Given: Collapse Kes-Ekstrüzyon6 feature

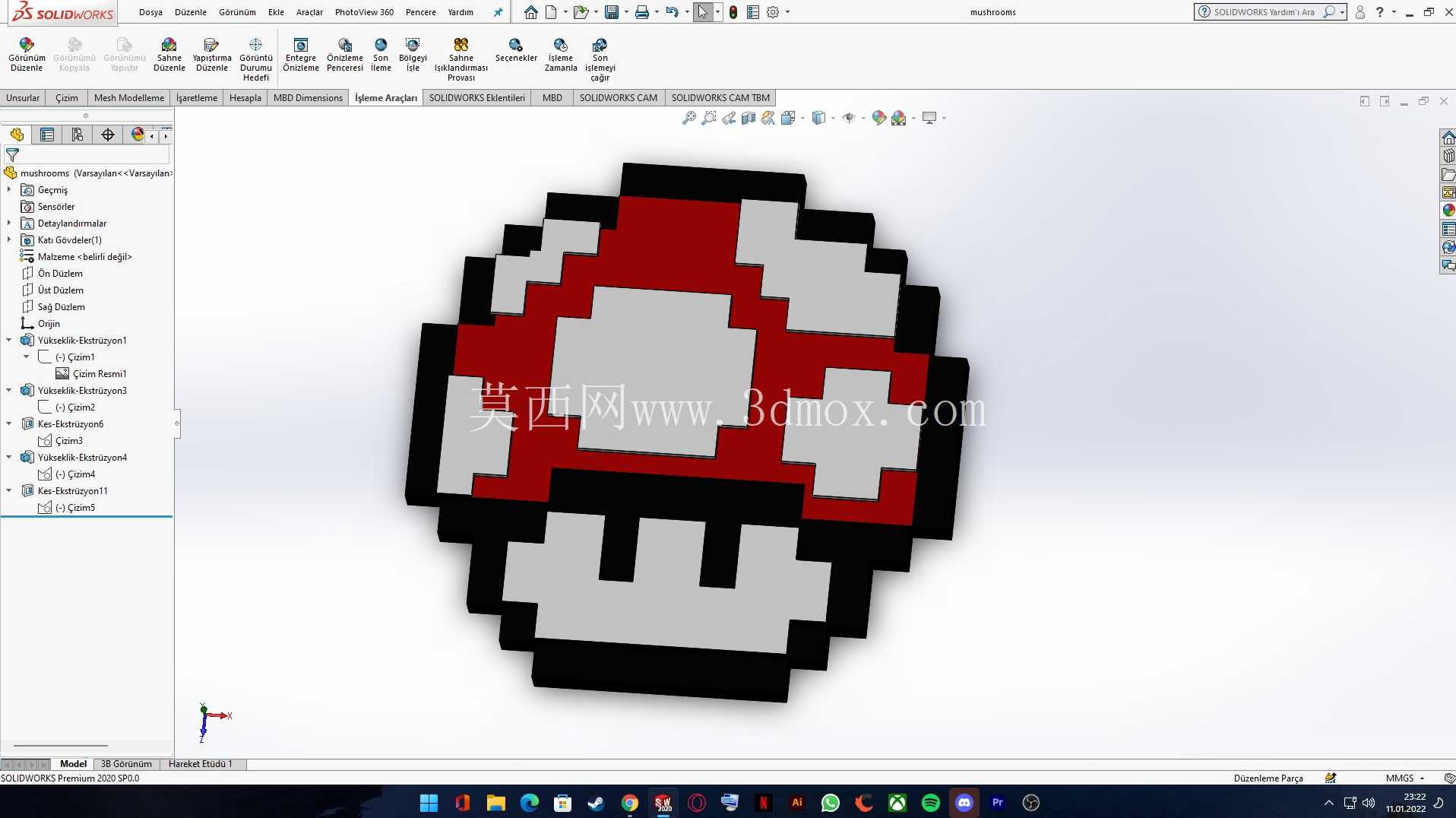Looking at the screenshot, I should pos(9,423).
